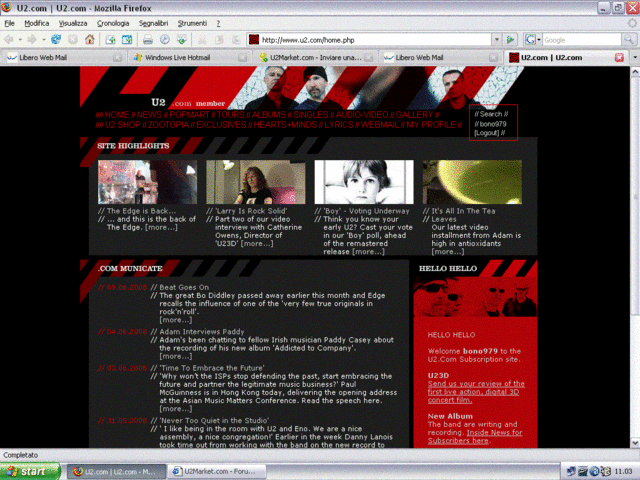640x480 pixels.
Task: Open the list all tabs dropdown
Action: 635,58
